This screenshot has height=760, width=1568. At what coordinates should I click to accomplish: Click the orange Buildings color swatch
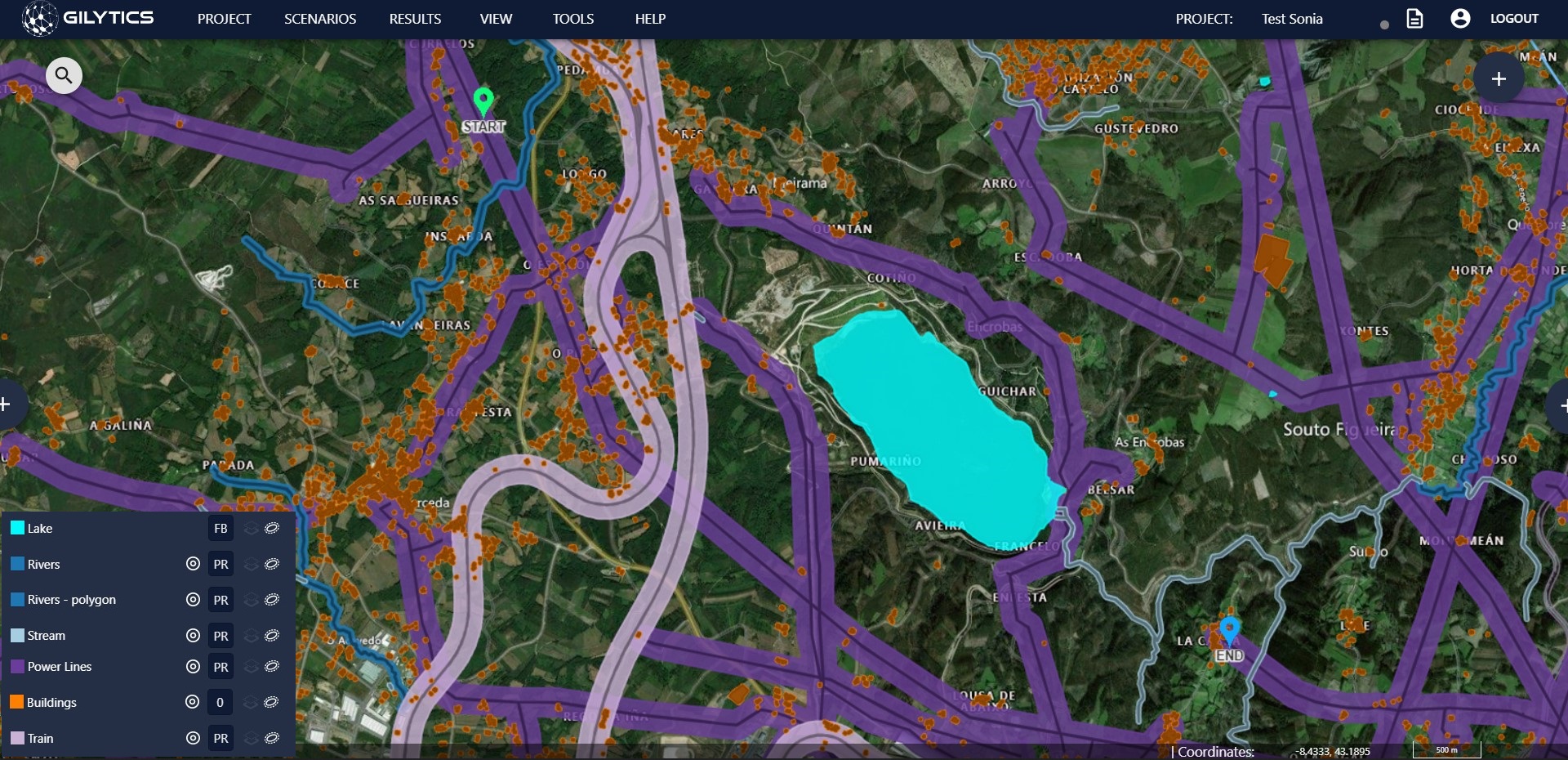click(x=17, y=702)
